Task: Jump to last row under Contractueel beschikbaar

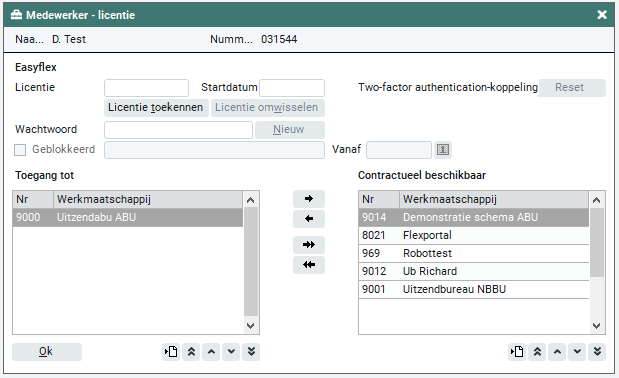Action: [597, 352]
